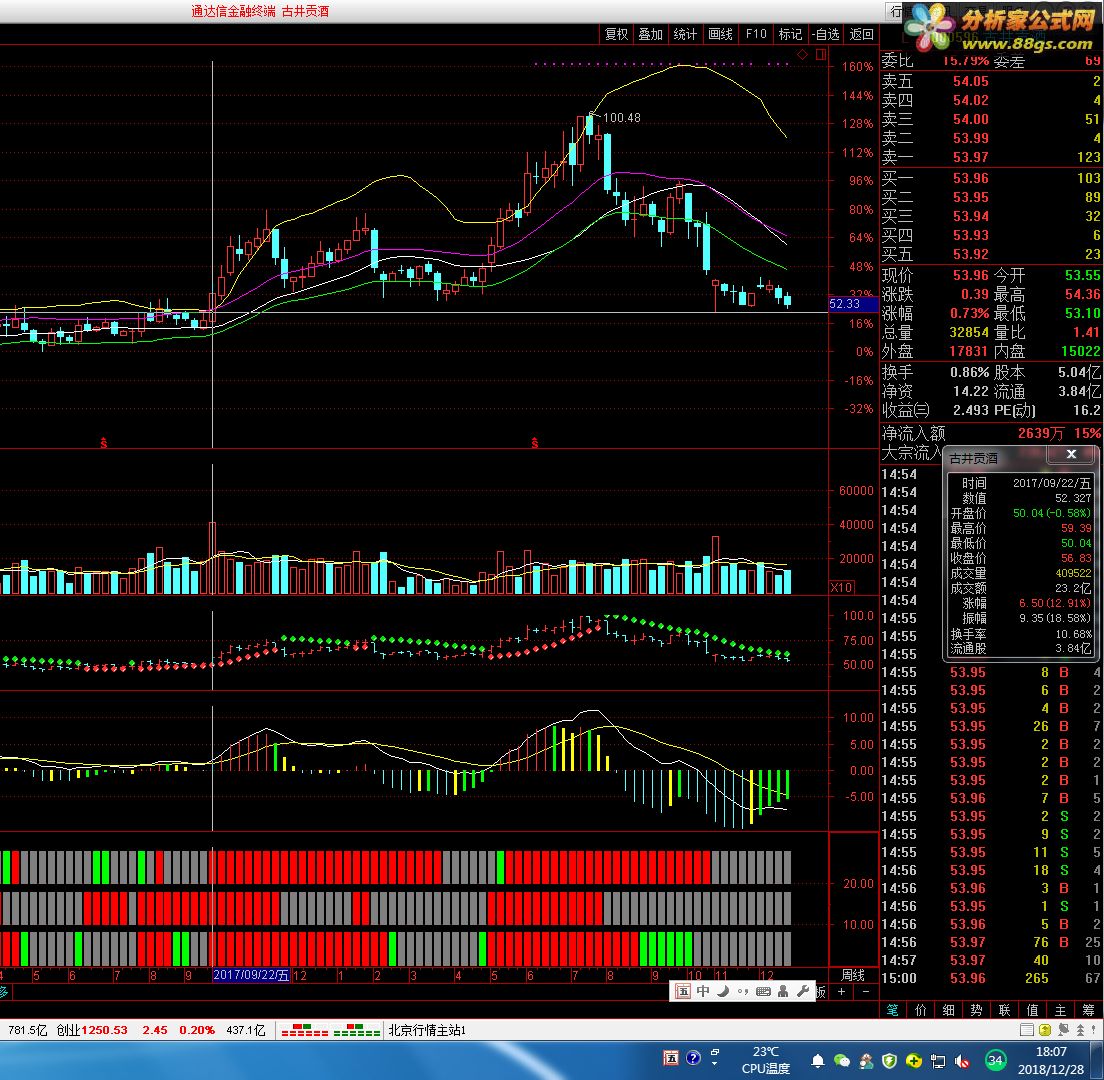
Task: Click the CPU温度 23℃ widget
Action: pyautogui.click(x=765, y=1060)
